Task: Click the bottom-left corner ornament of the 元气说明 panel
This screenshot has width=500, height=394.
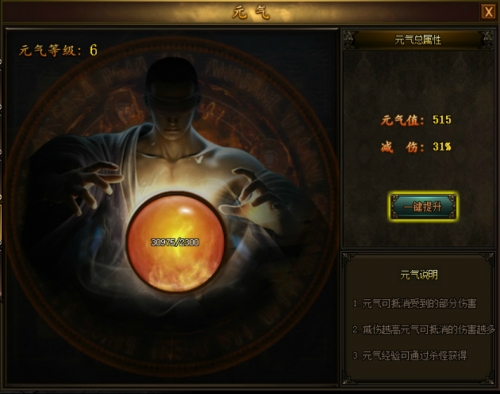Action: click(x=348, y=380)
